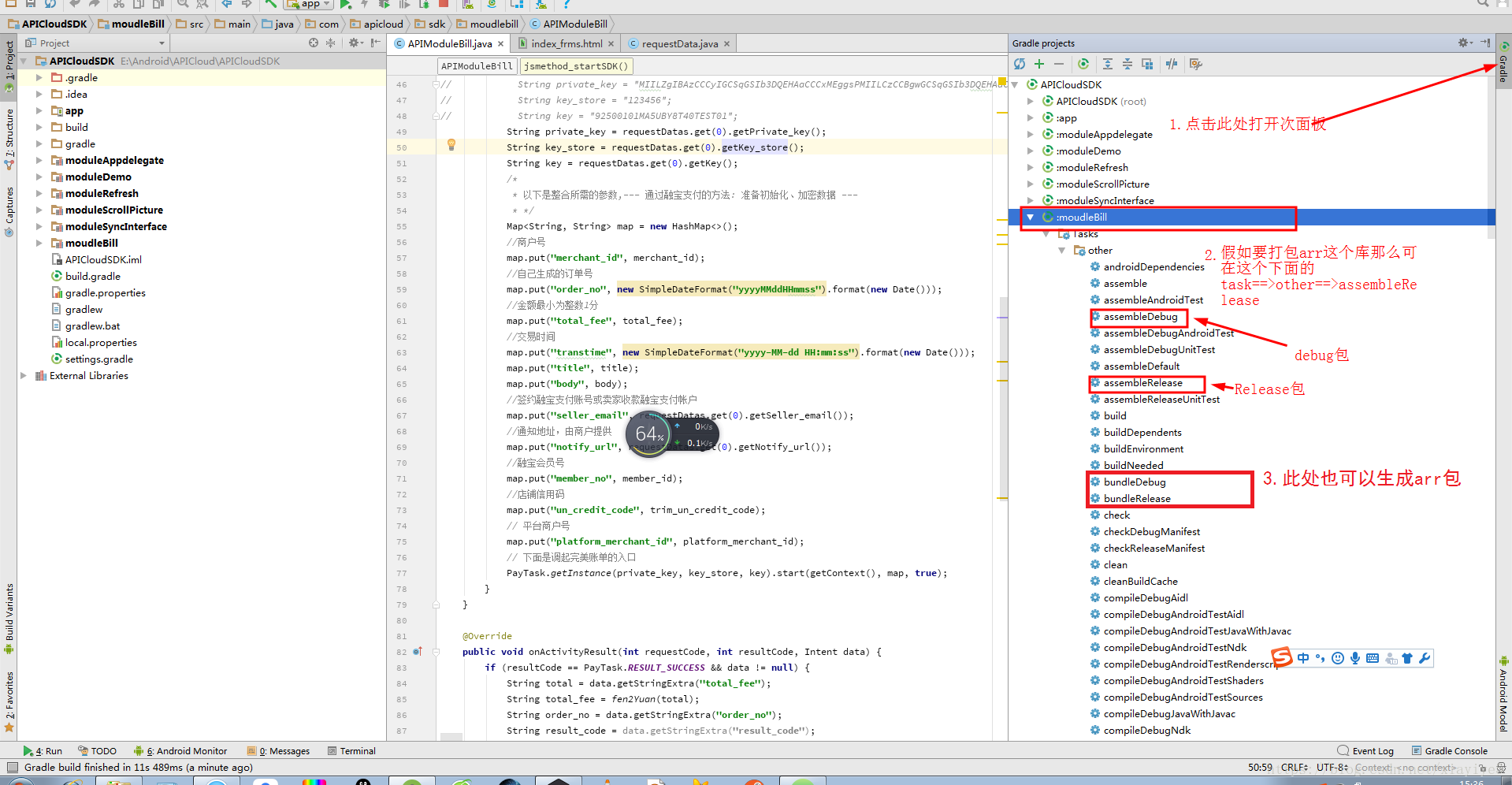Hide the Project tool window
Screen dimensions: 1512x785
tap(375, 43)
